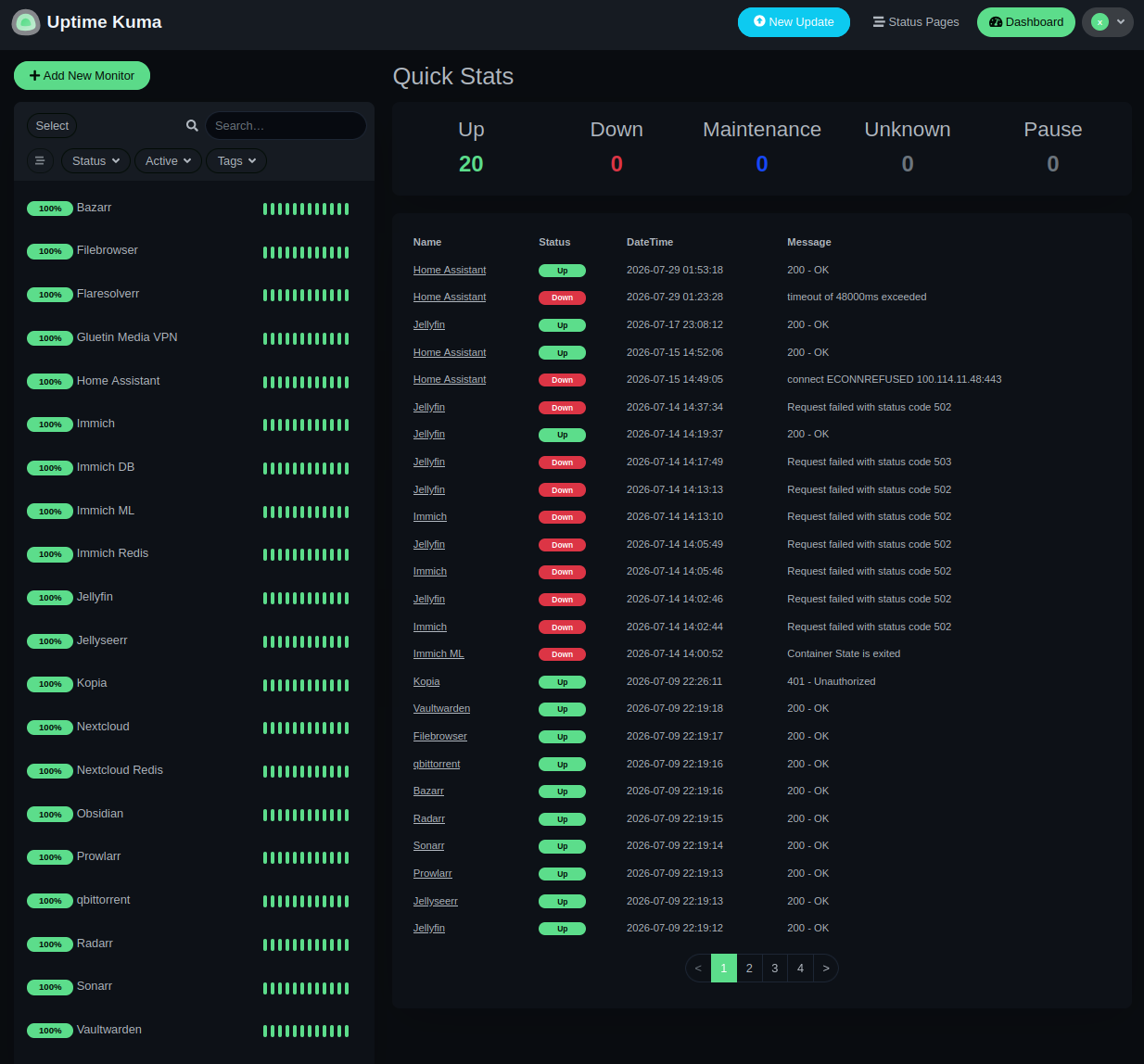
Task: Open the Home Assistant link with the timeout message
Action: tap(450, 297)
